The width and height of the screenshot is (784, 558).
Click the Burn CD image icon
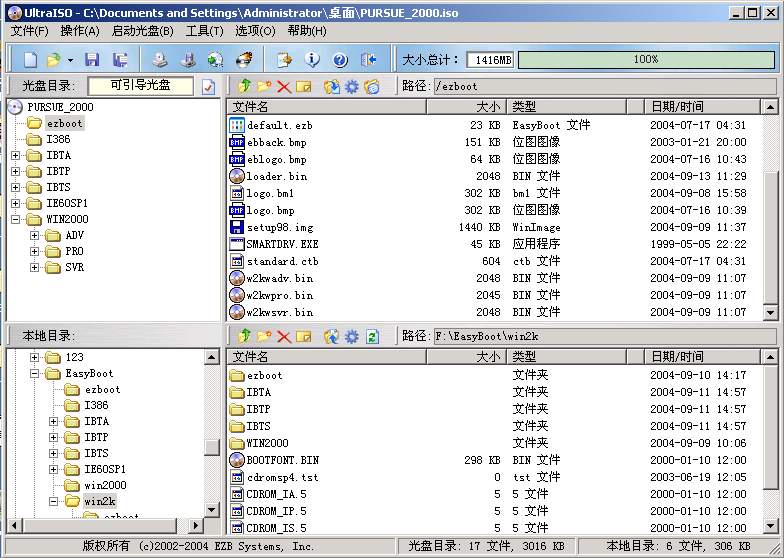pyautogui.click(x=244, y=60)
